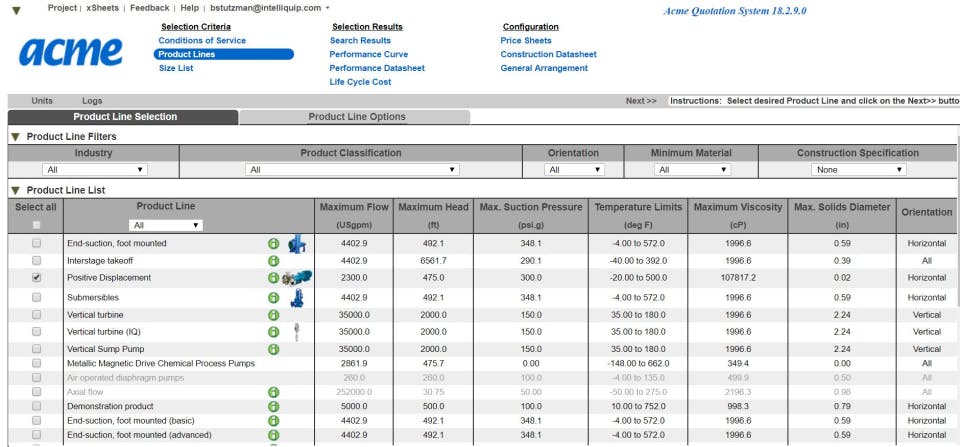Open the Industry filter dropdown
This screenshot has height=447, width=960.
(x=94, y=170)
